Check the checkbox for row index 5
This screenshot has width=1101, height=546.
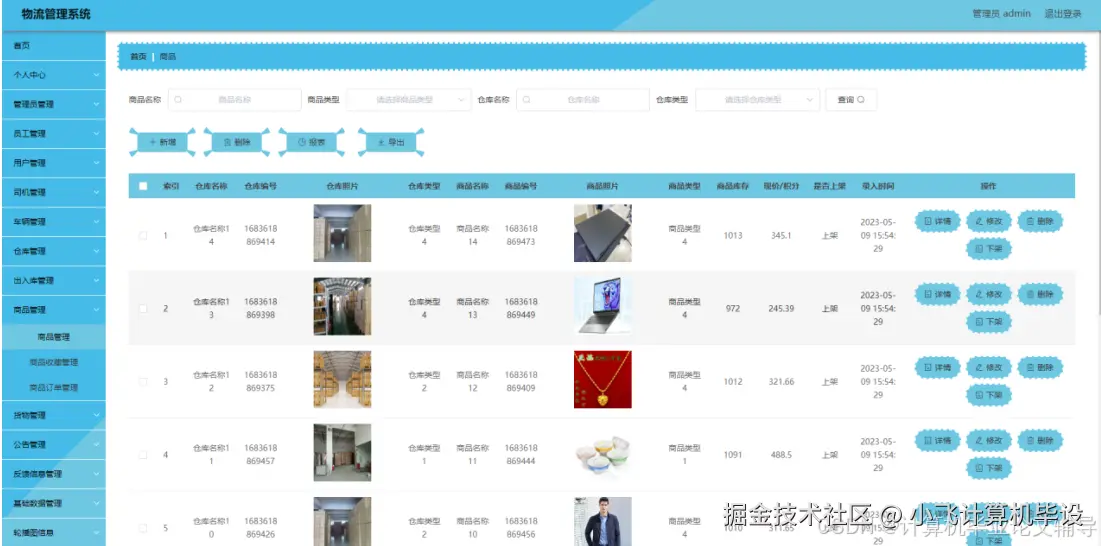point(143,528)
